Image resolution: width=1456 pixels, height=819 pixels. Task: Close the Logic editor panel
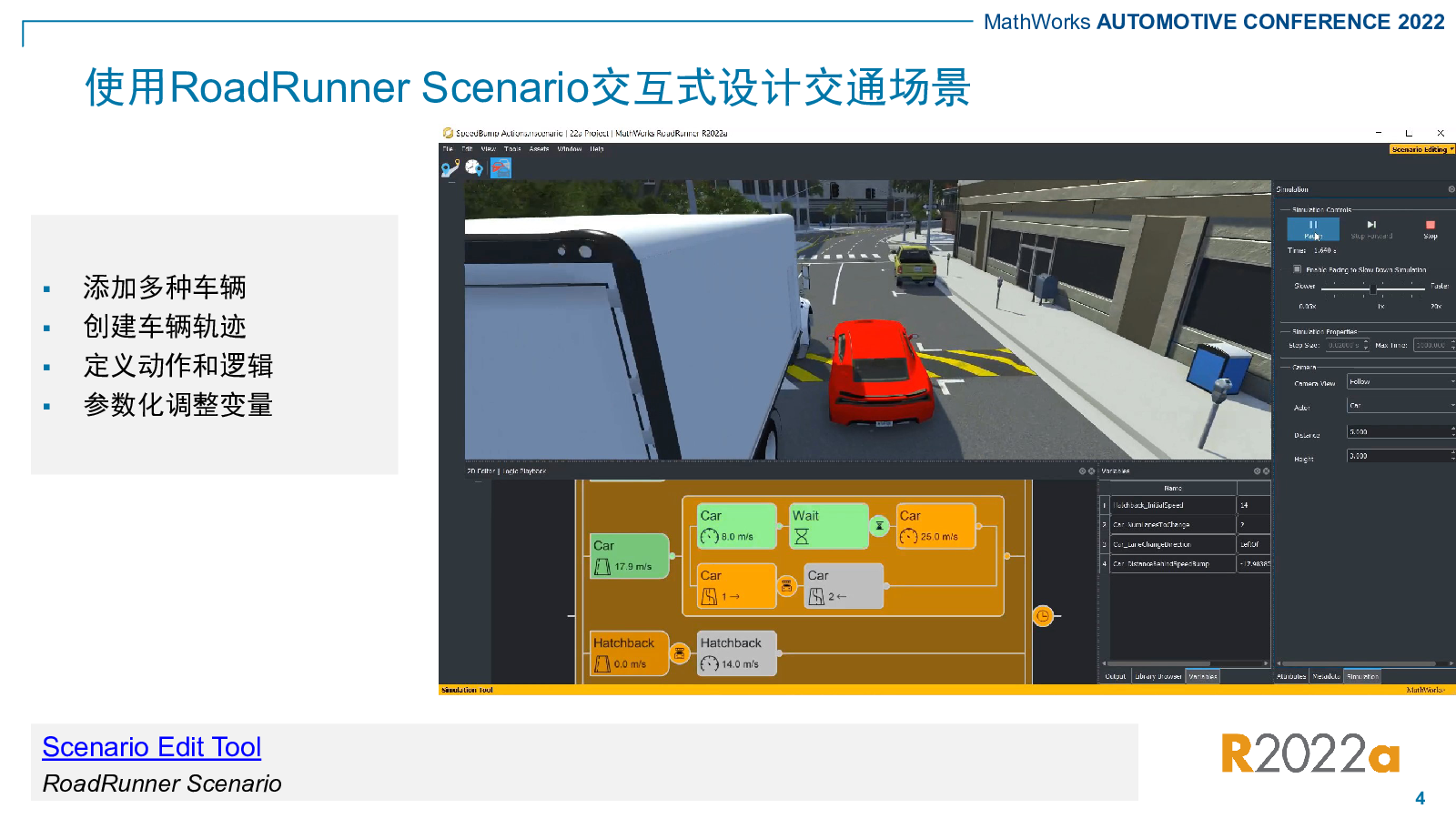tap(1091, 471)
